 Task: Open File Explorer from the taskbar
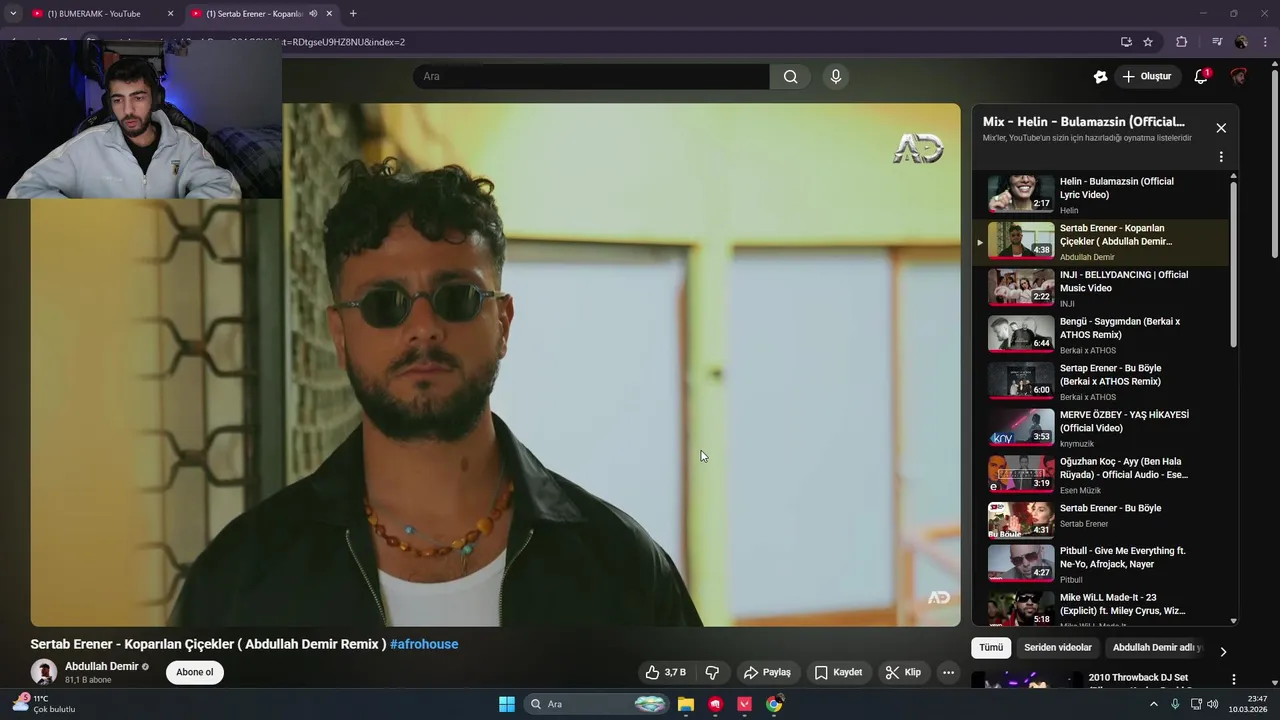(x=686, y=704)
